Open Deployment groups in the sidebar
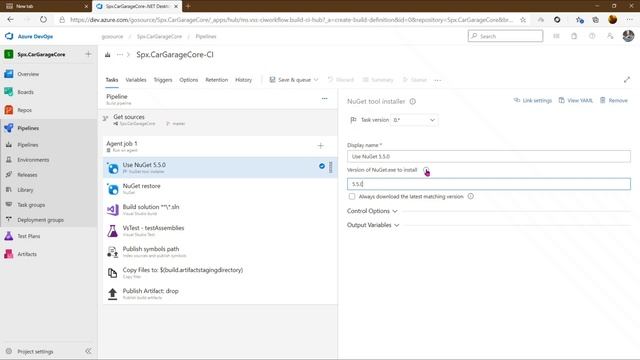 click(x=40, y=220)
